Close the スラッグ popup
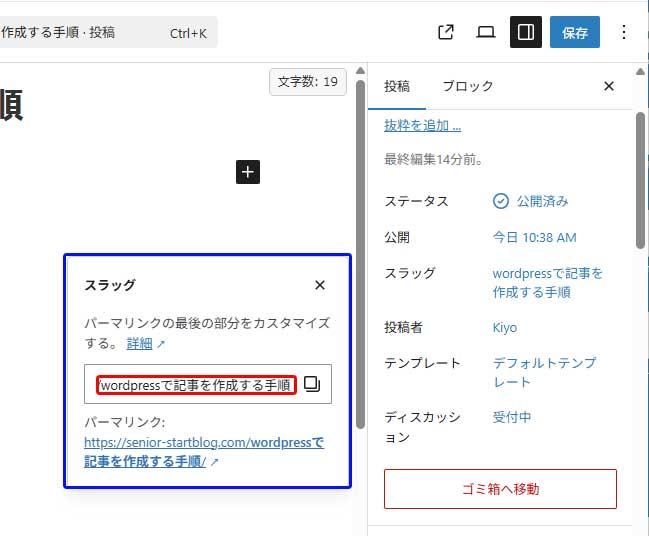Viewport: 649px width, 536px height. point(320,285)
